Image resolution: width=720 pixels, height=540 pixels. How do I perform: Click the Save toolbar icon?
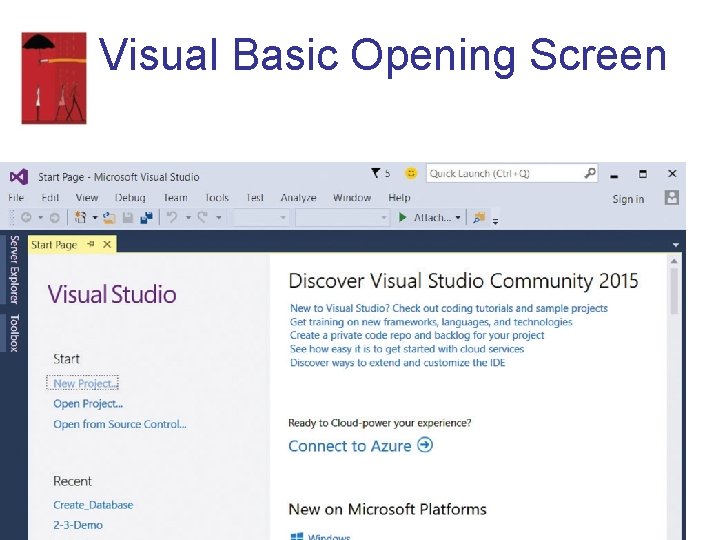128,218
